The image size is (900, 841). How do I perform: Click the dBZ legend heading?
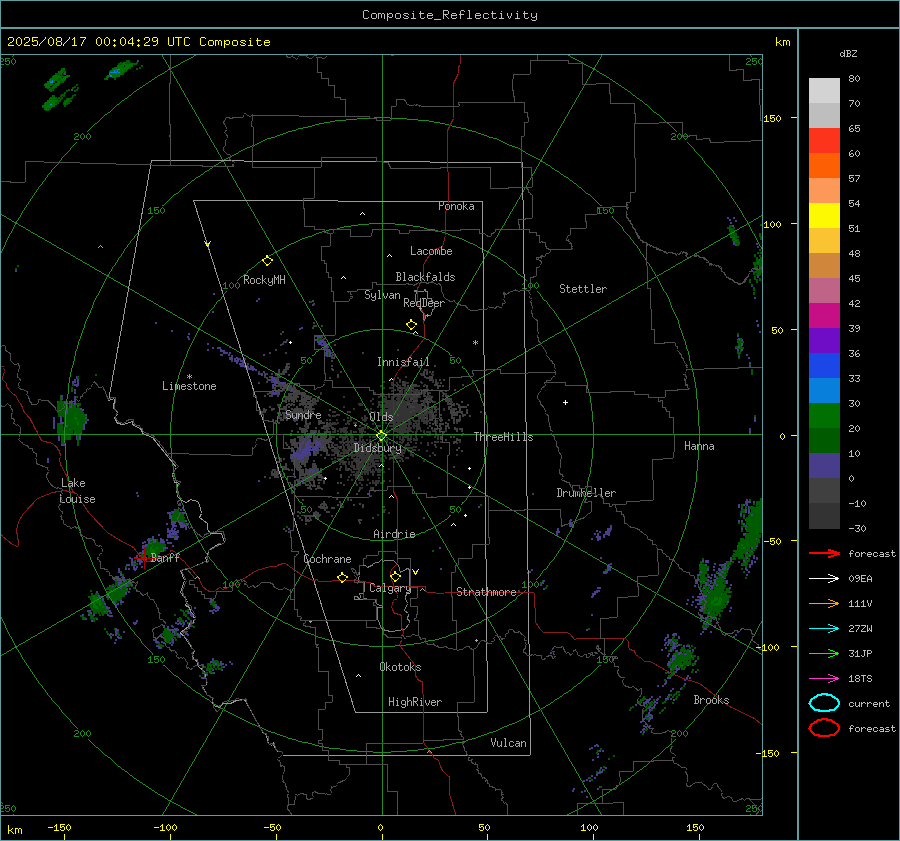848,53
